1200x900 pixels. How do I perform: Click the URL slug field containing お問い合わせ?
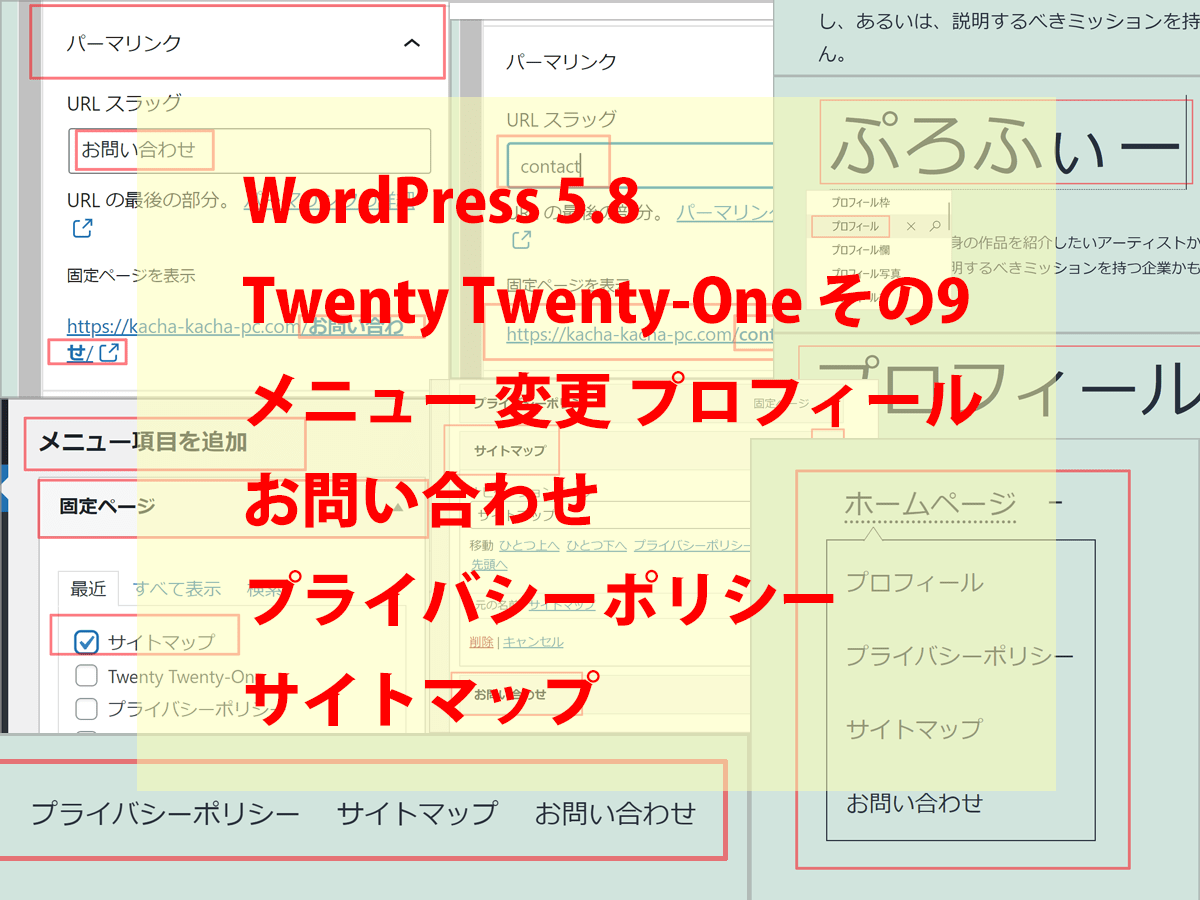pos(250,151)
